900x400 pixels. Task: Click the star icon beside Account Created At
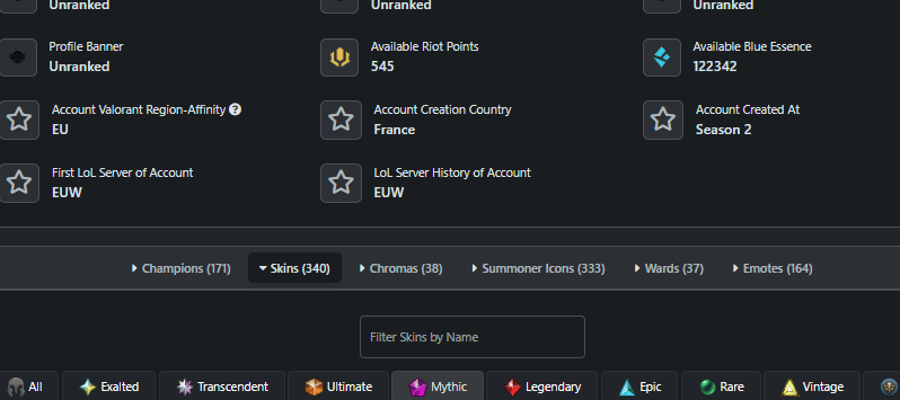[663, 120]
